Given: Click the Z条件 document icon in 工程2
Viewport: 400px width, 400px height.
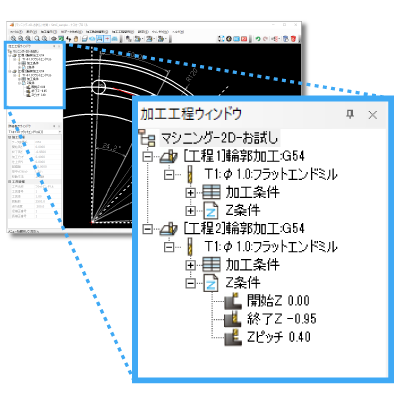Looking at the screenshot, I should 211,283.
